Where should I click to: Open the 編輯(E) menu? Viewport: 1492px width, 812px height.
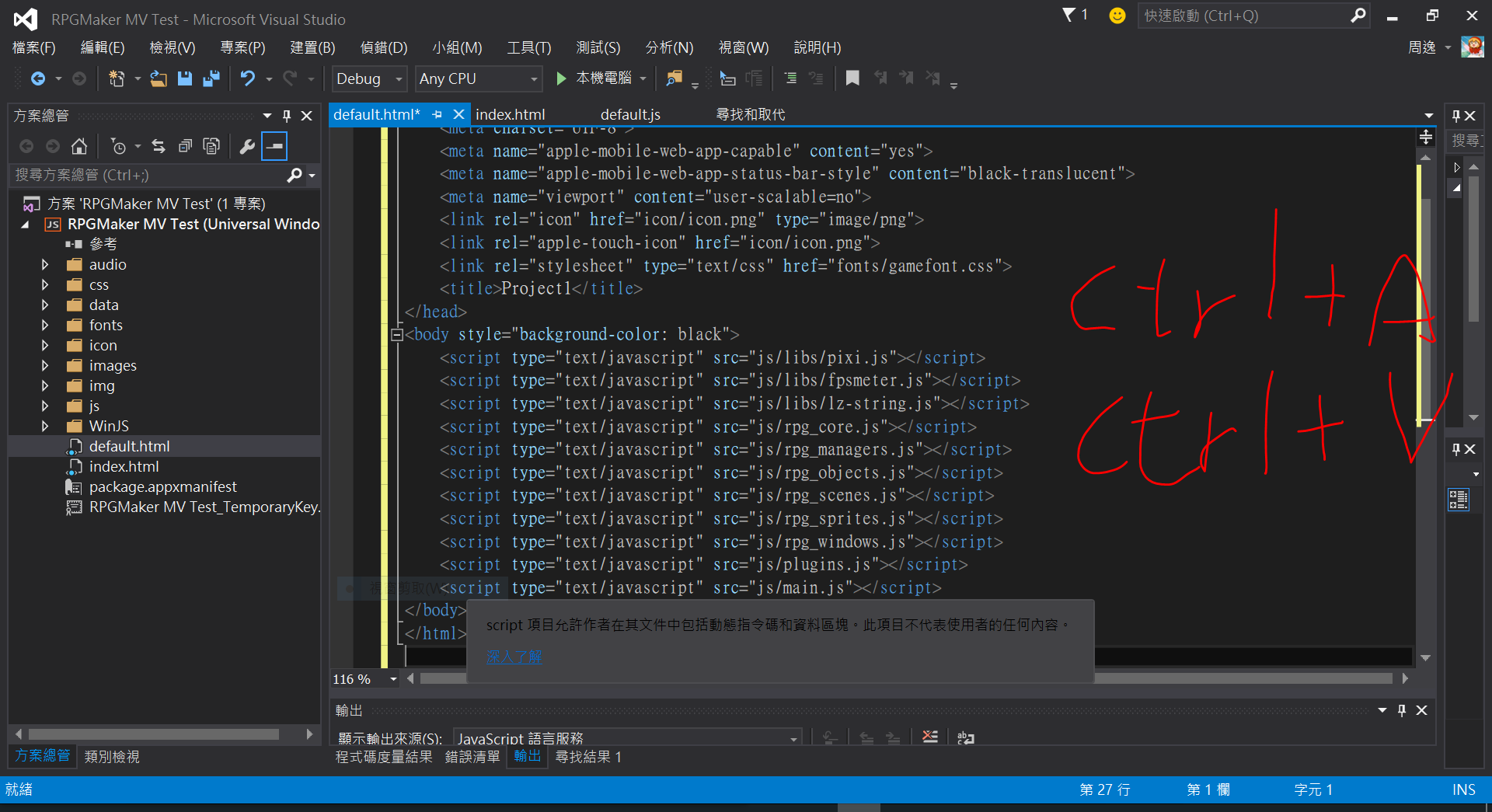(103, 47)
